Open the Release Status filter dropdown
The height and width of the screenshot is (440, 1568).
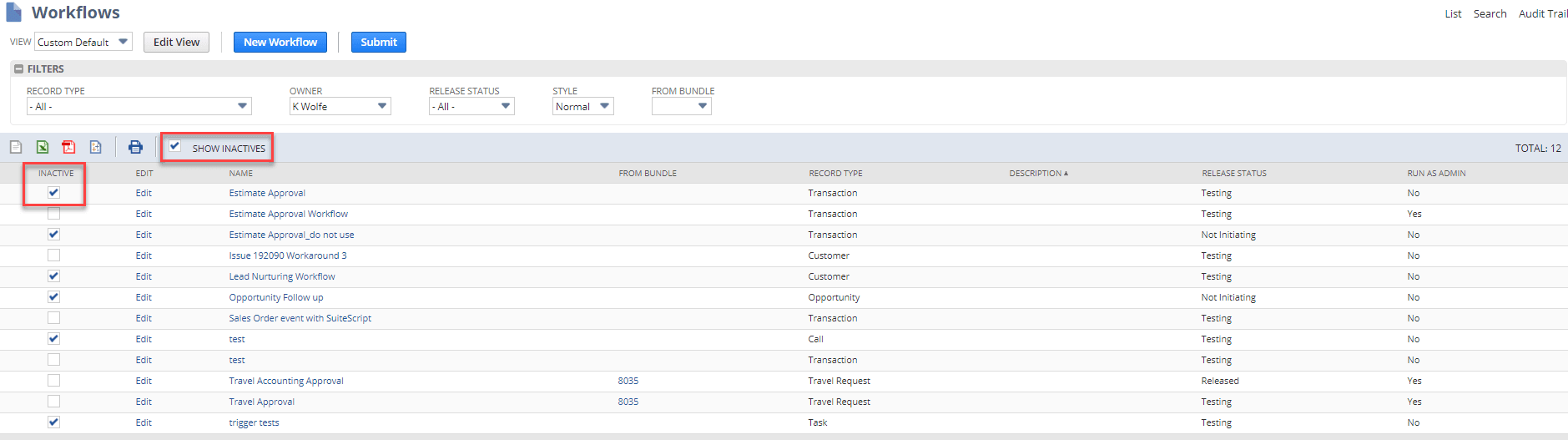pos(471,106)
